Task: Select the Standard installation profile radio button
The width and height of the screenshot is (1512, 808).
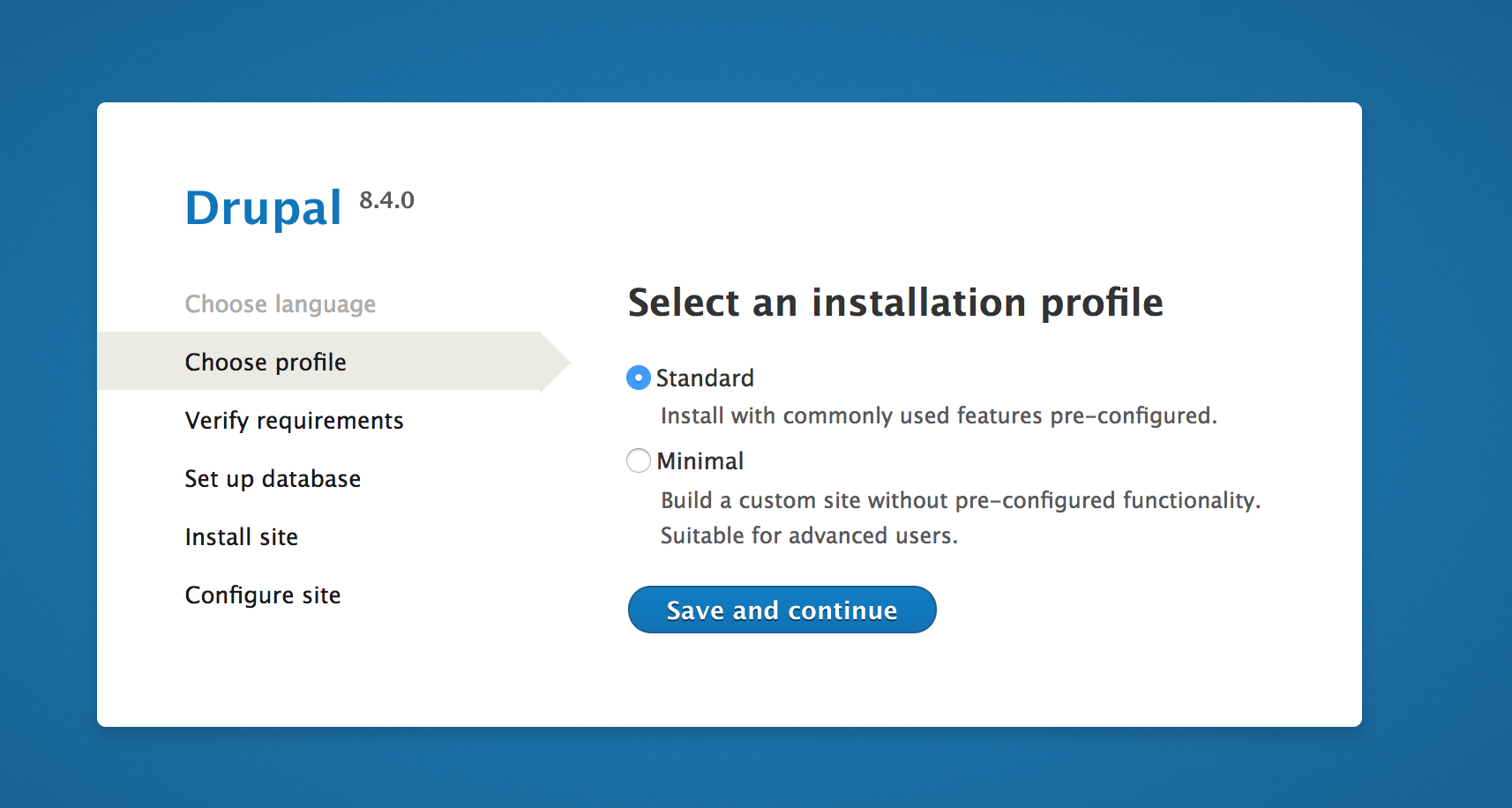Action: pyautogui.click(x=638, y=378)
